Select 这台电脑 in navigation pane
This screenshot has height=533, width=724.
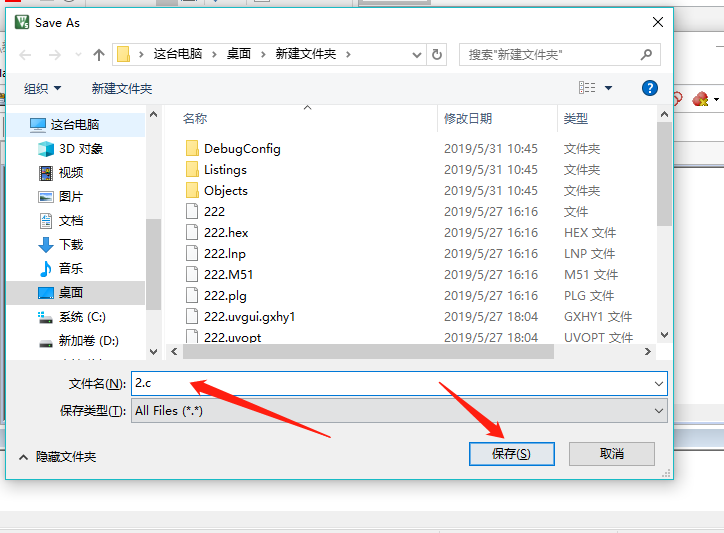click(x=76, y=125)
